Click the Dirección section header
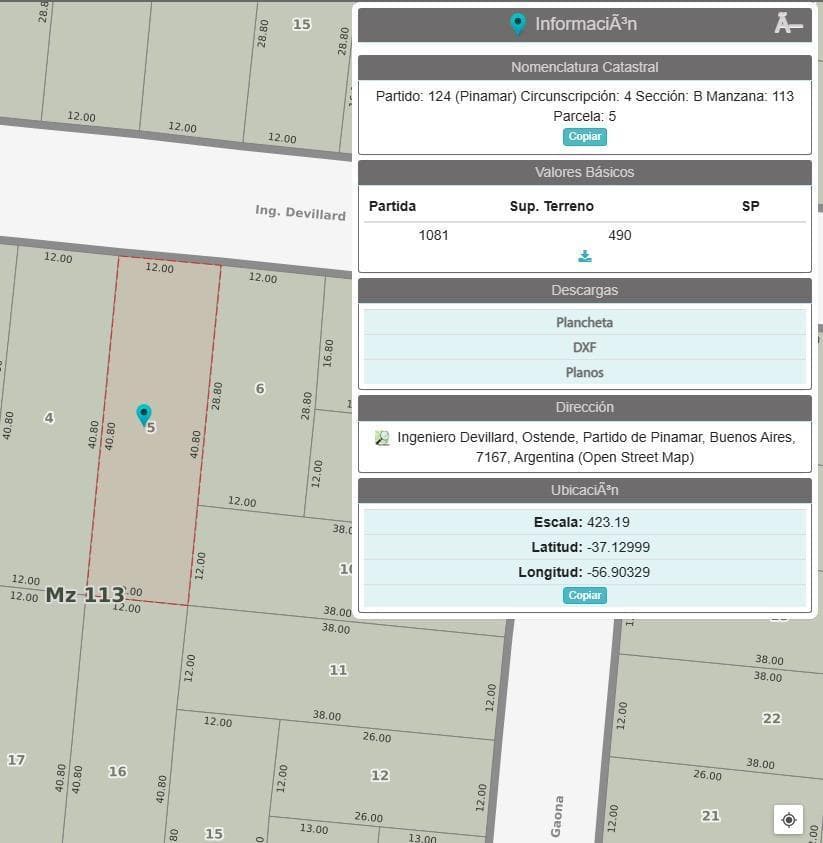This screenshot has width=823, height=843. point(584,407)
